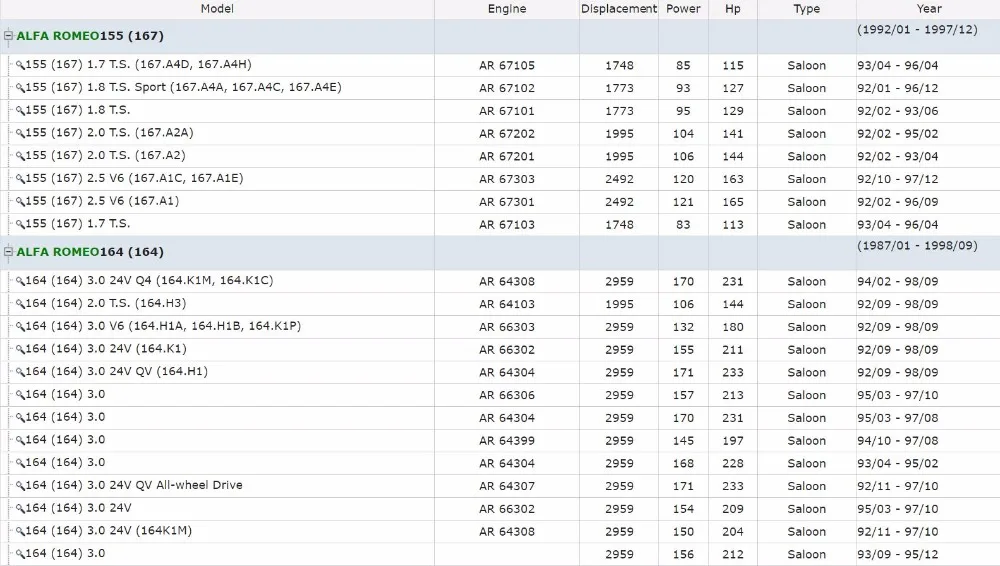The height and width of the screenshot is (566, 1000).
Task: Click power value 83
Action: tap(683, 225)
